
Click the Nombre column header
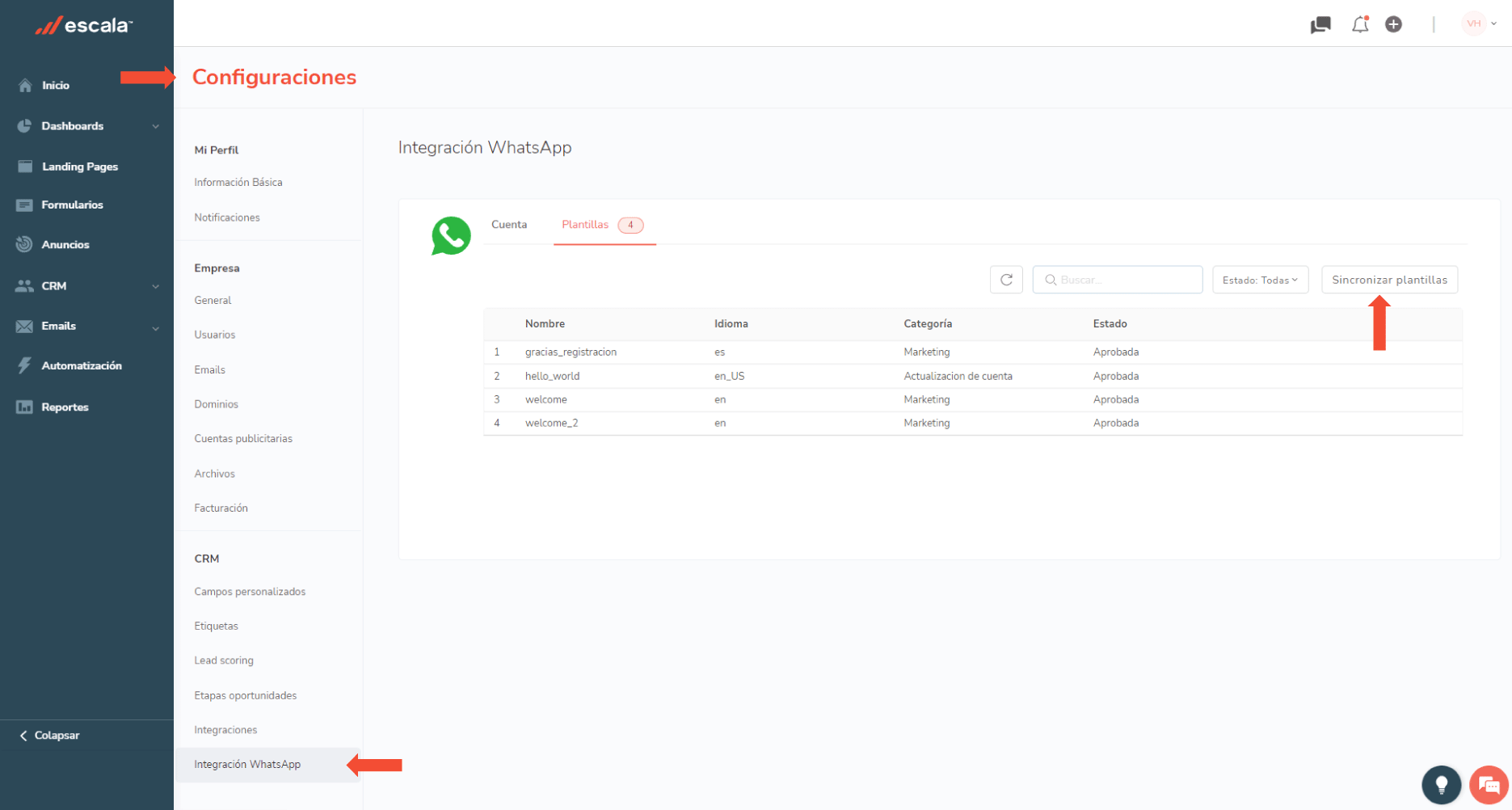[x=545, y=324]
